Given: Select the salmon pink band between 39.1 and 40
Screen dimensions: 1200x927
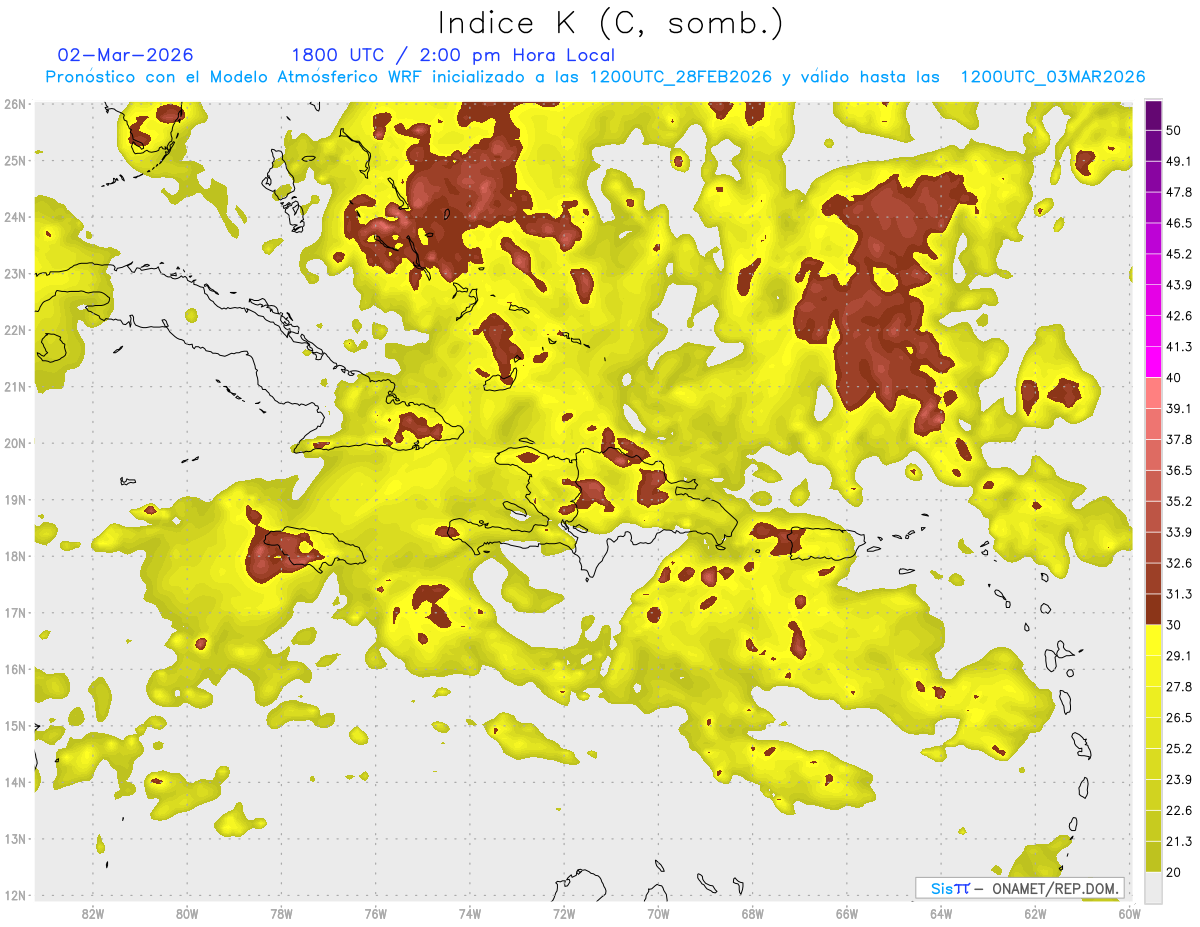Looking at the screenshot, I should tap(1153, 393).
